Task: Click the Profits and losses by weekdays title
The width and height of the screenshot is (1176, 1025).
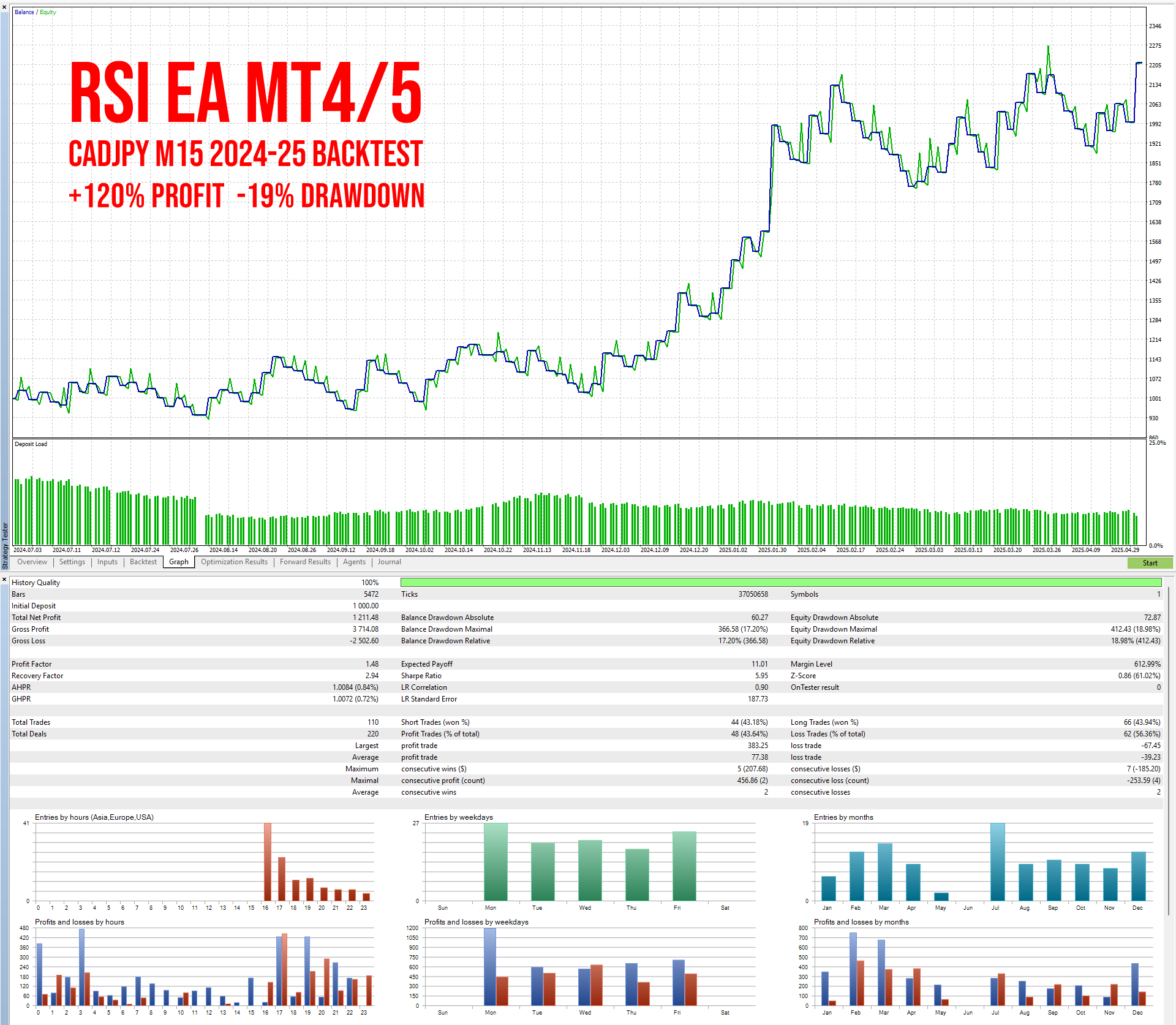Action: 476,922
